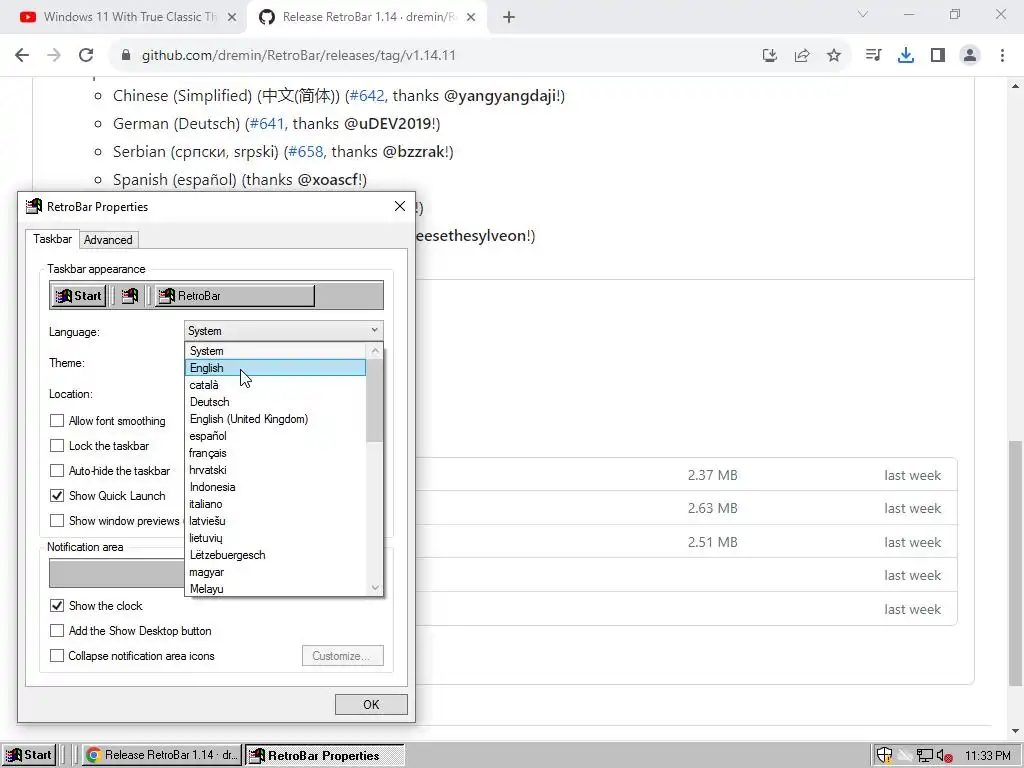Viewport: 1024px width, 768px height.
Task: Open the media control icon in Chrome's toolbar
Action: point(873,56)
